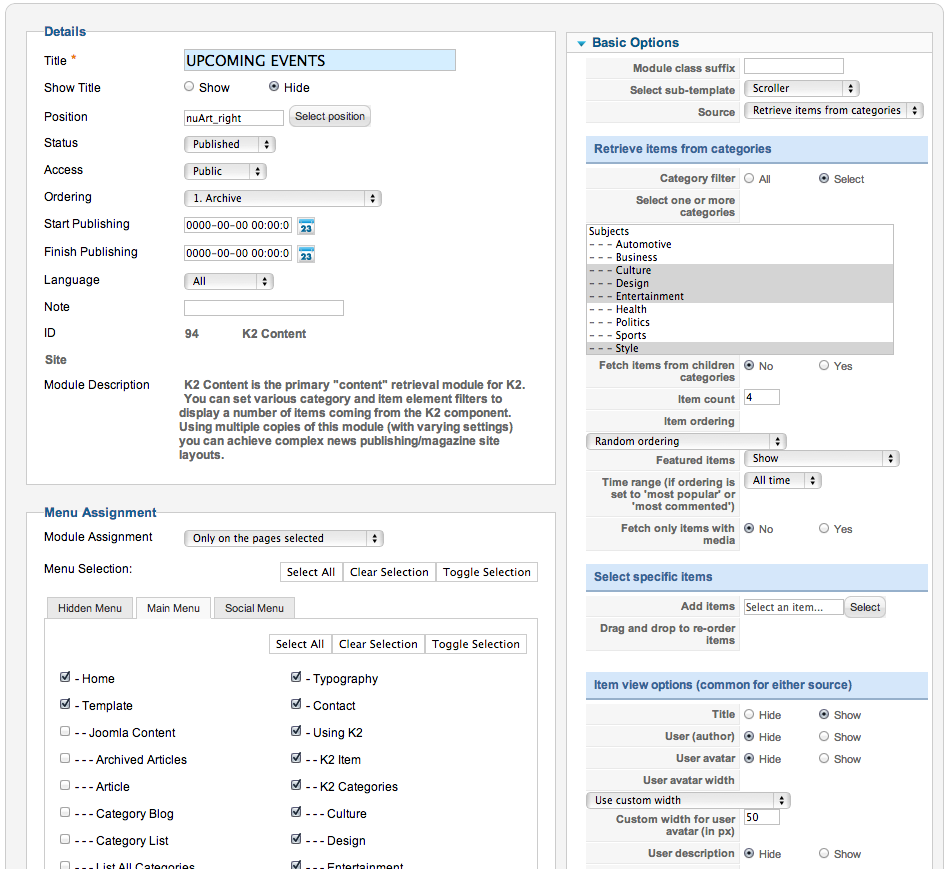Select Culture in the categories list
The width and height of the screenshot is (947, 869).
click(x=739, y=271)
